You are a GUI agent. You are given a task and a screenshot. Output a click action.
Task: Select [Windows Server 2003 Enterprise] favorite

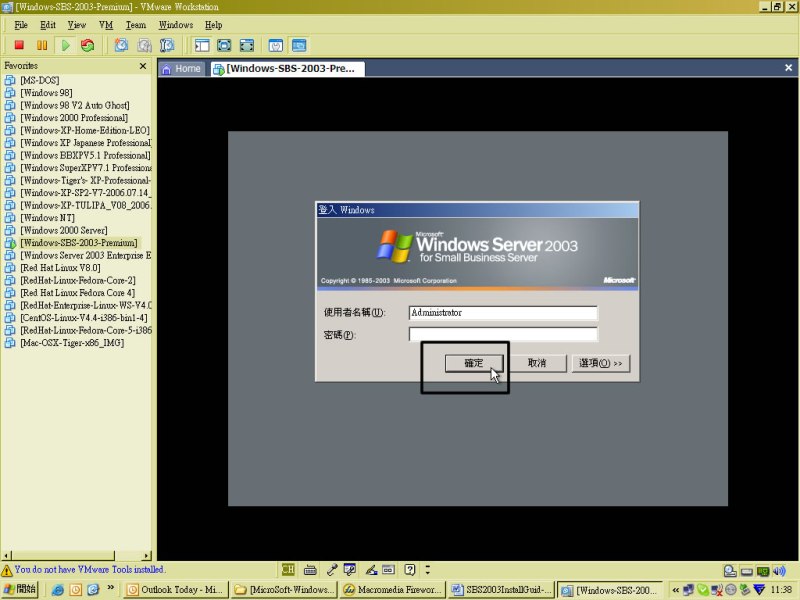[x=86, y=255]
